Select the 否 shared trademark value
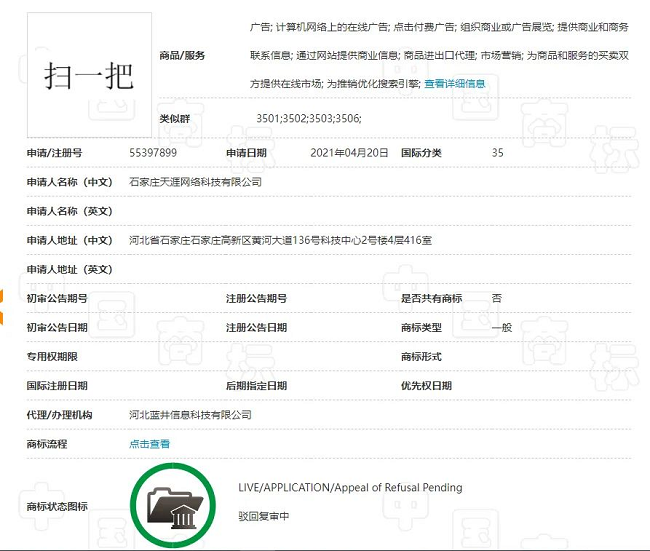 [x=497, y=298]
